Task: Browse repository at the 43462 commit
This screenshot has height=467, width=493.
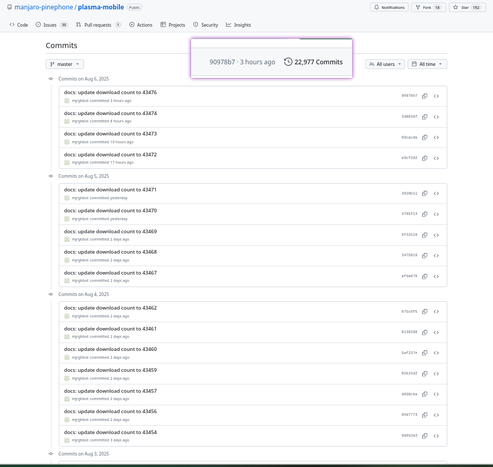Action: tap(436, 312)
